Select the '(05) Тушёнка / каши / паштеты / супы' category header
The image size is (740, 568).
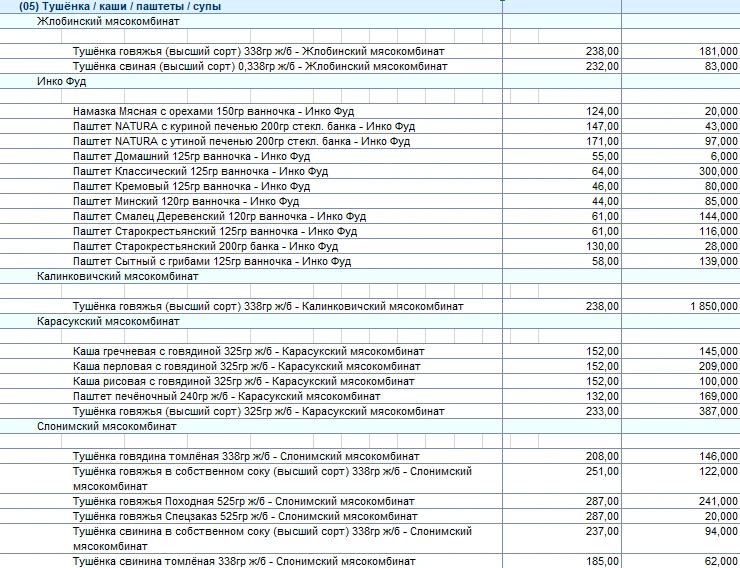coord(120,6)
